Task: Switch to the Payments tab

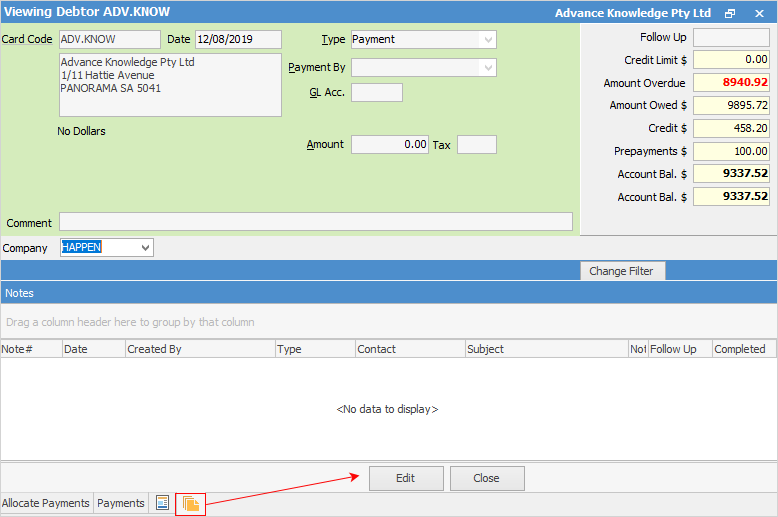Action: tap(121, 503)
